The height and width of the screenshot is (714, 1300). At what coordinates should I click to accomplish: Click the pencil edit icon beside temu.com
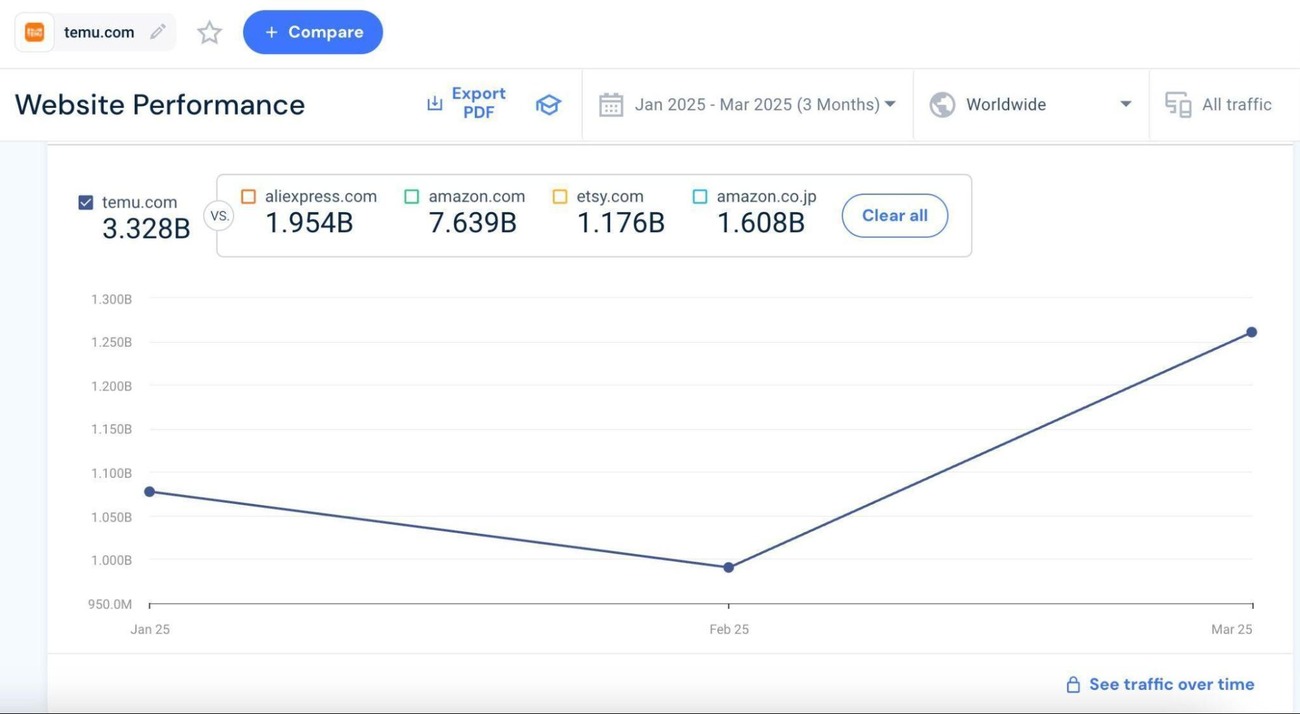click(157, 32)
